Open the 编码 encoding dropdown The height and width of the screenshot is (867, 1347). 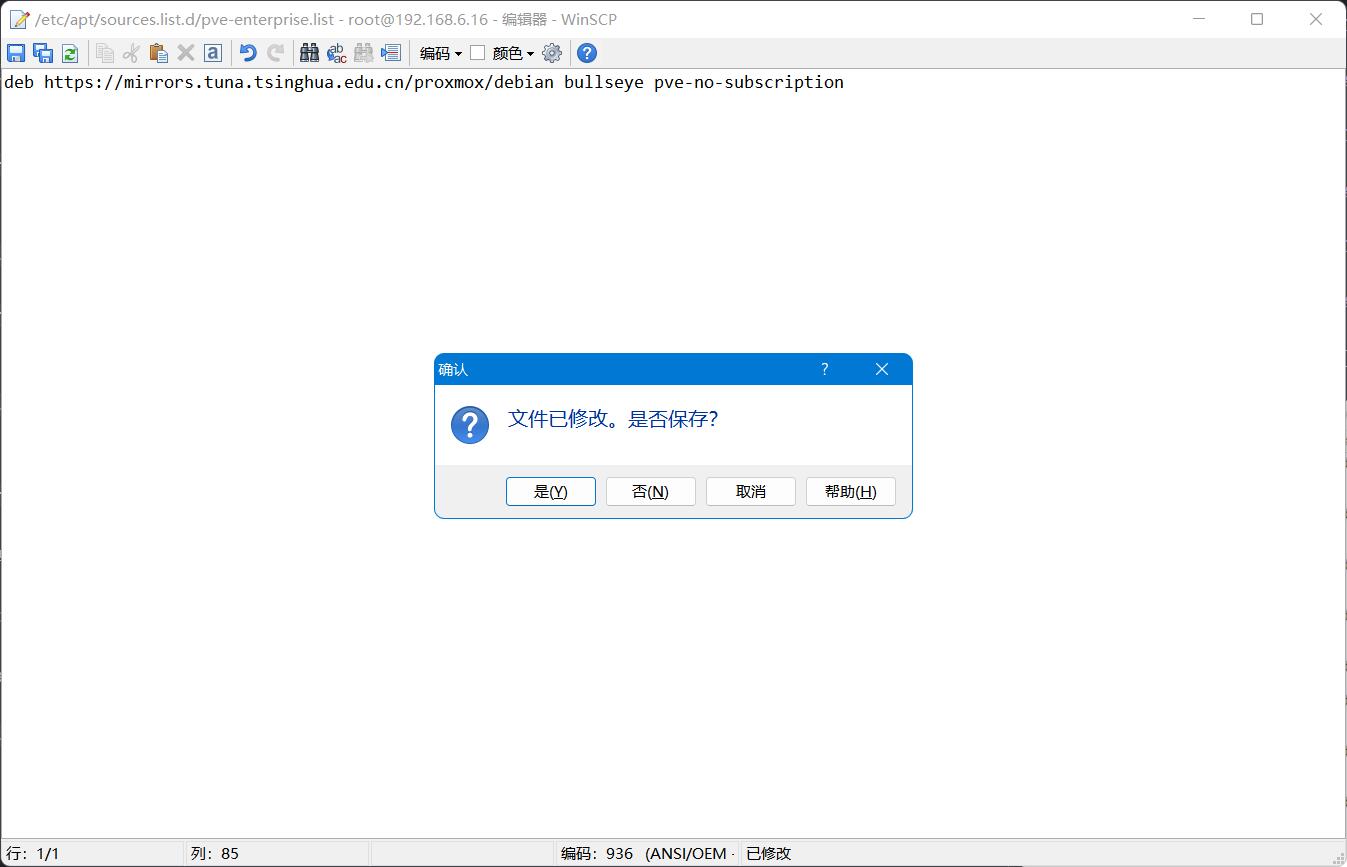441,53
